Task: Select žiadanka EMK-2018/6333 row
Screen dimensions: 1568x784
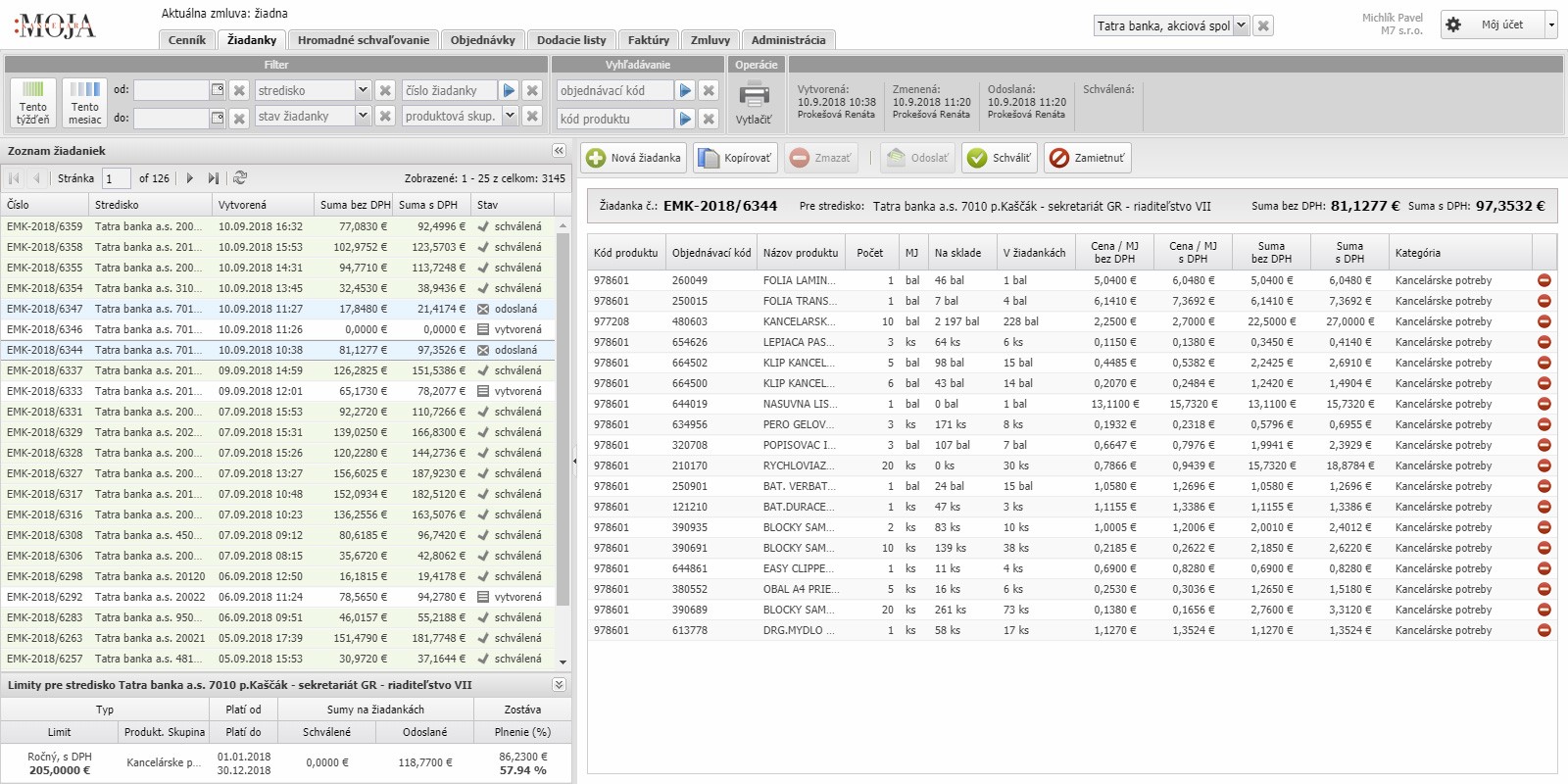Action: pos(280,391)
